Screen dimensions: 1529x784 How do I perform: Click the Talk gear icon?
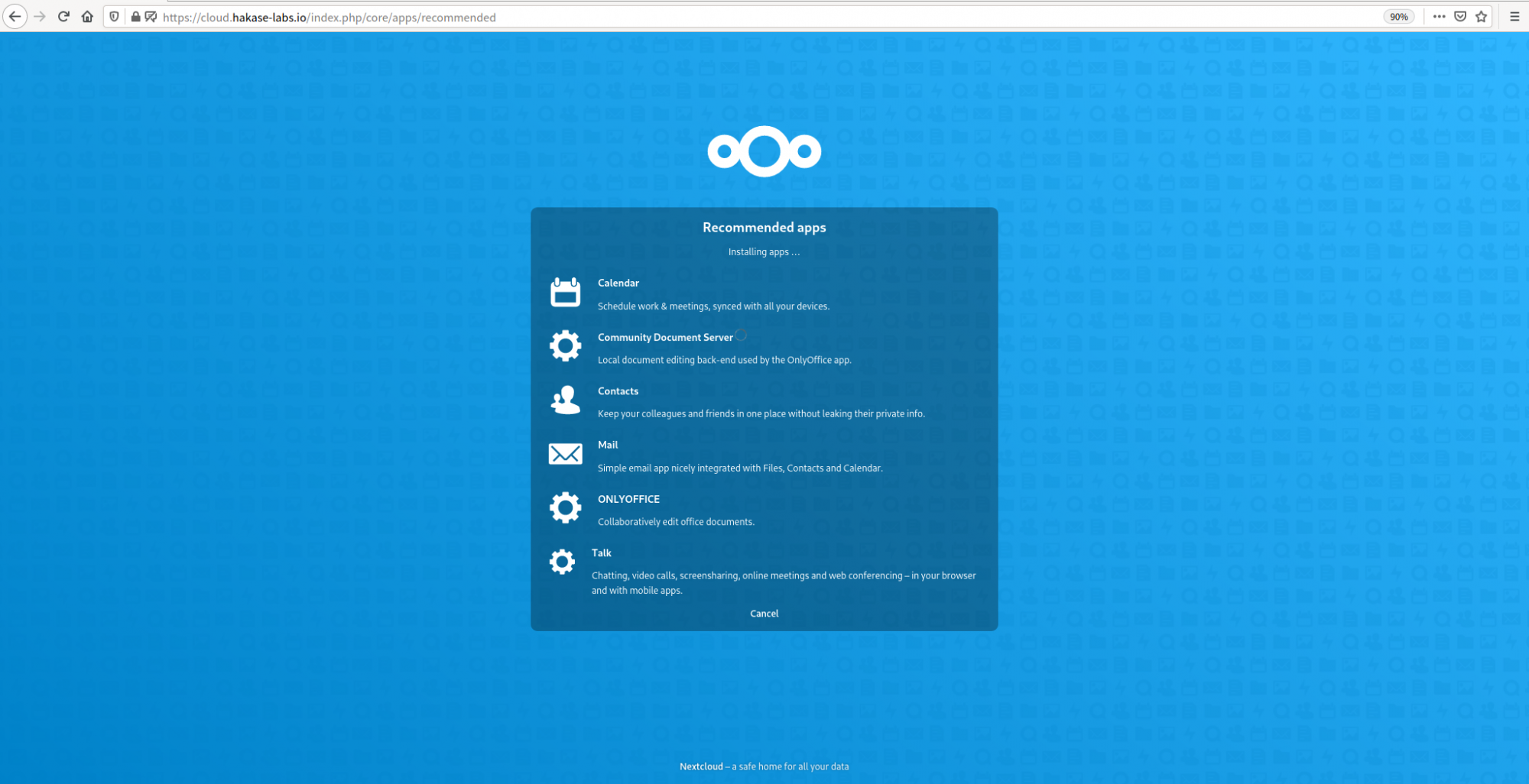(x=562, y=562)
